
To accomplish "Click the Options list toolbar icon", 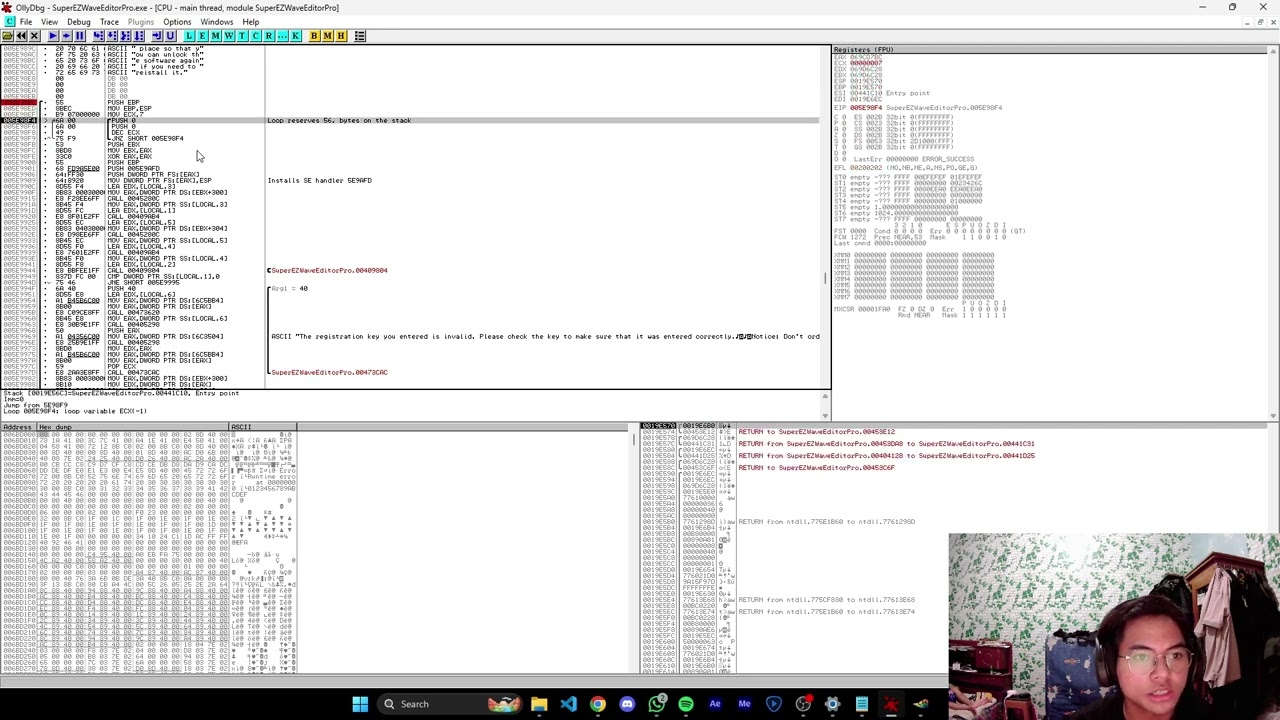I will 360,36.
